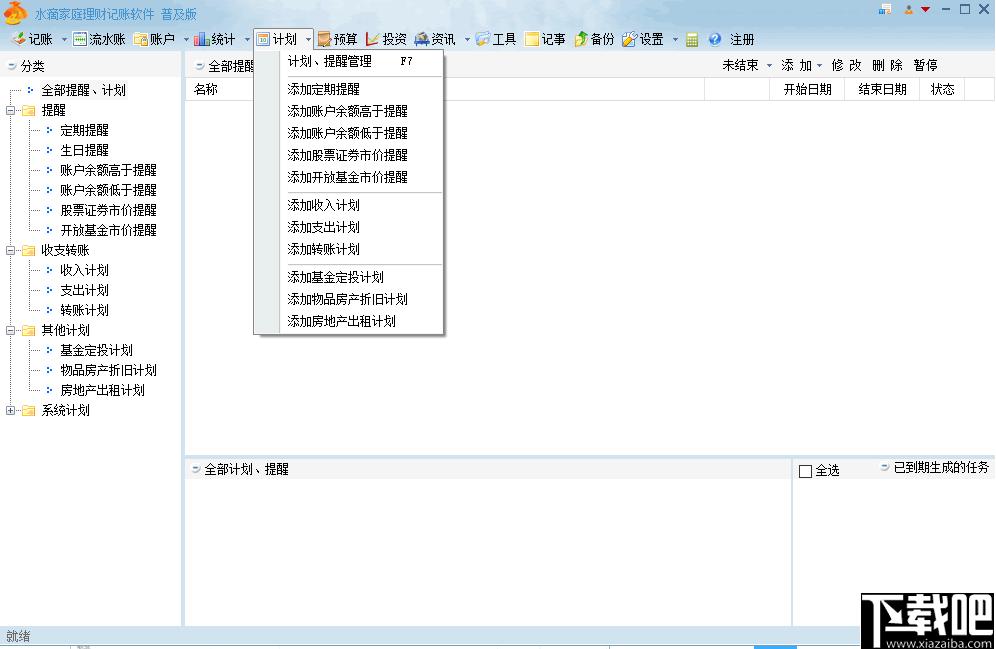
Task: Click the 其他计划 folder icon in tree
Action: click(x=29, y=330)
